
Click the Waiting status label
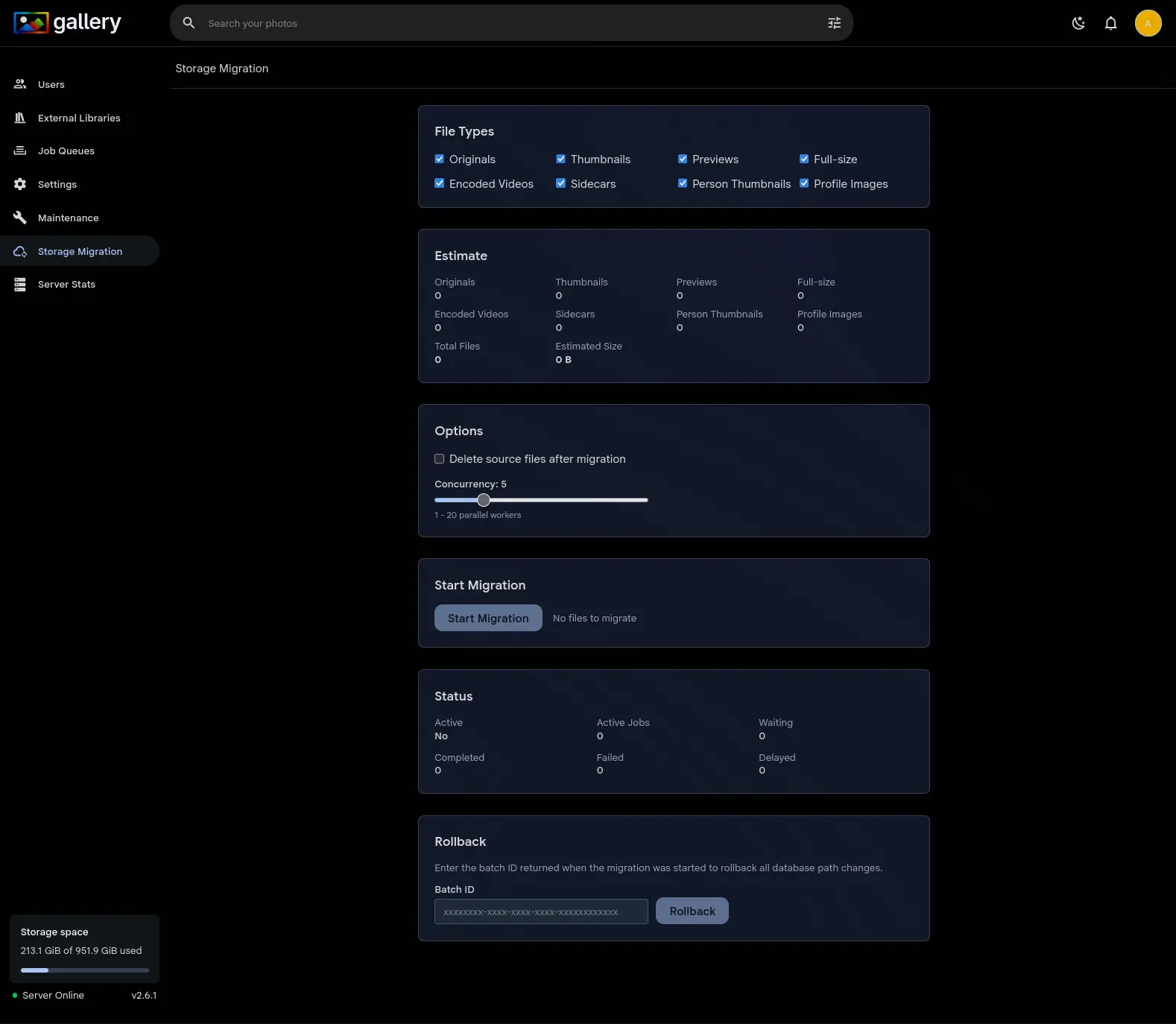point(776,722)
